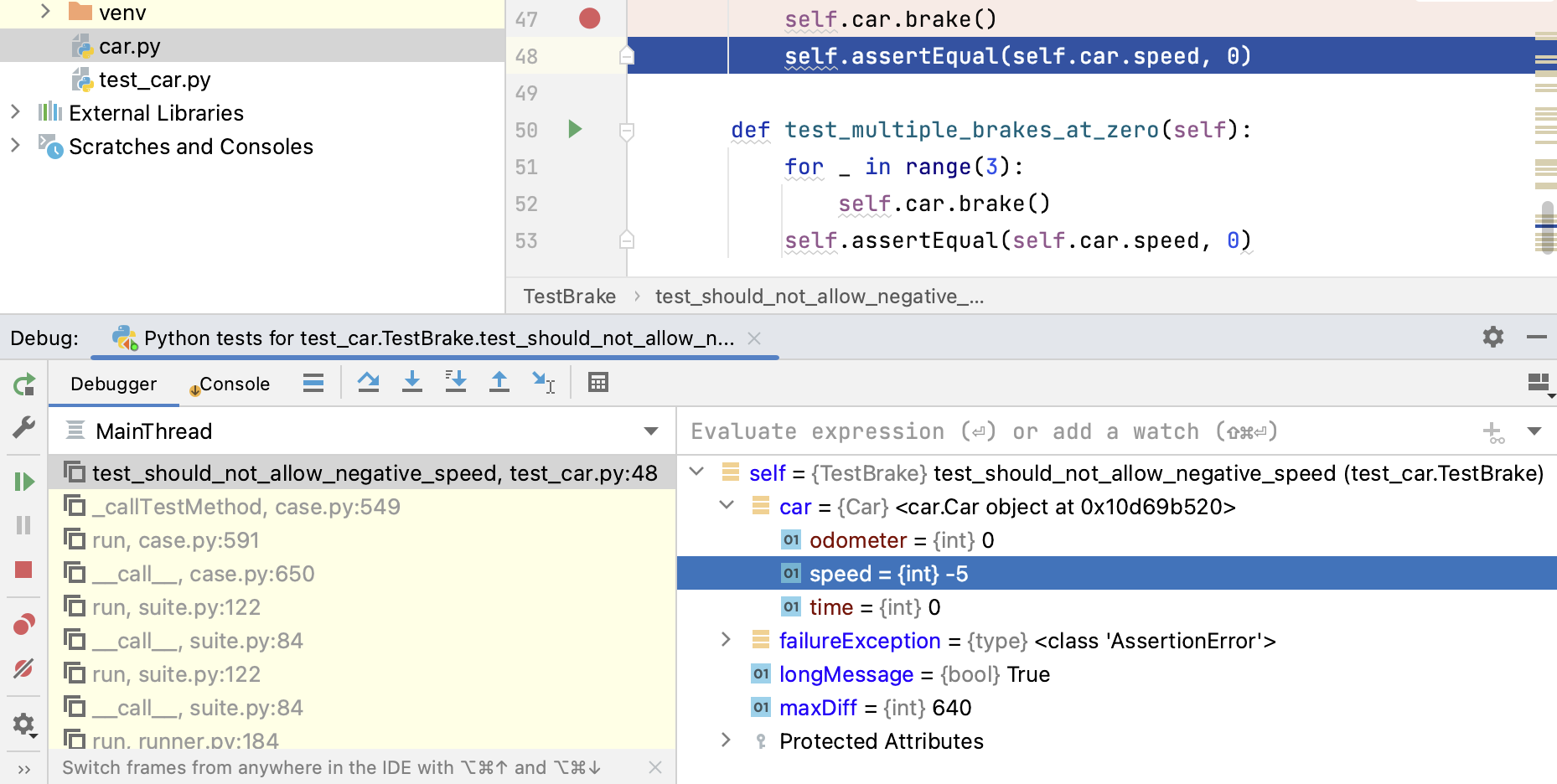Screen dimensions: 1557x784
Task: Click the Evaluate expression field
Action: [x=980, y=431]
